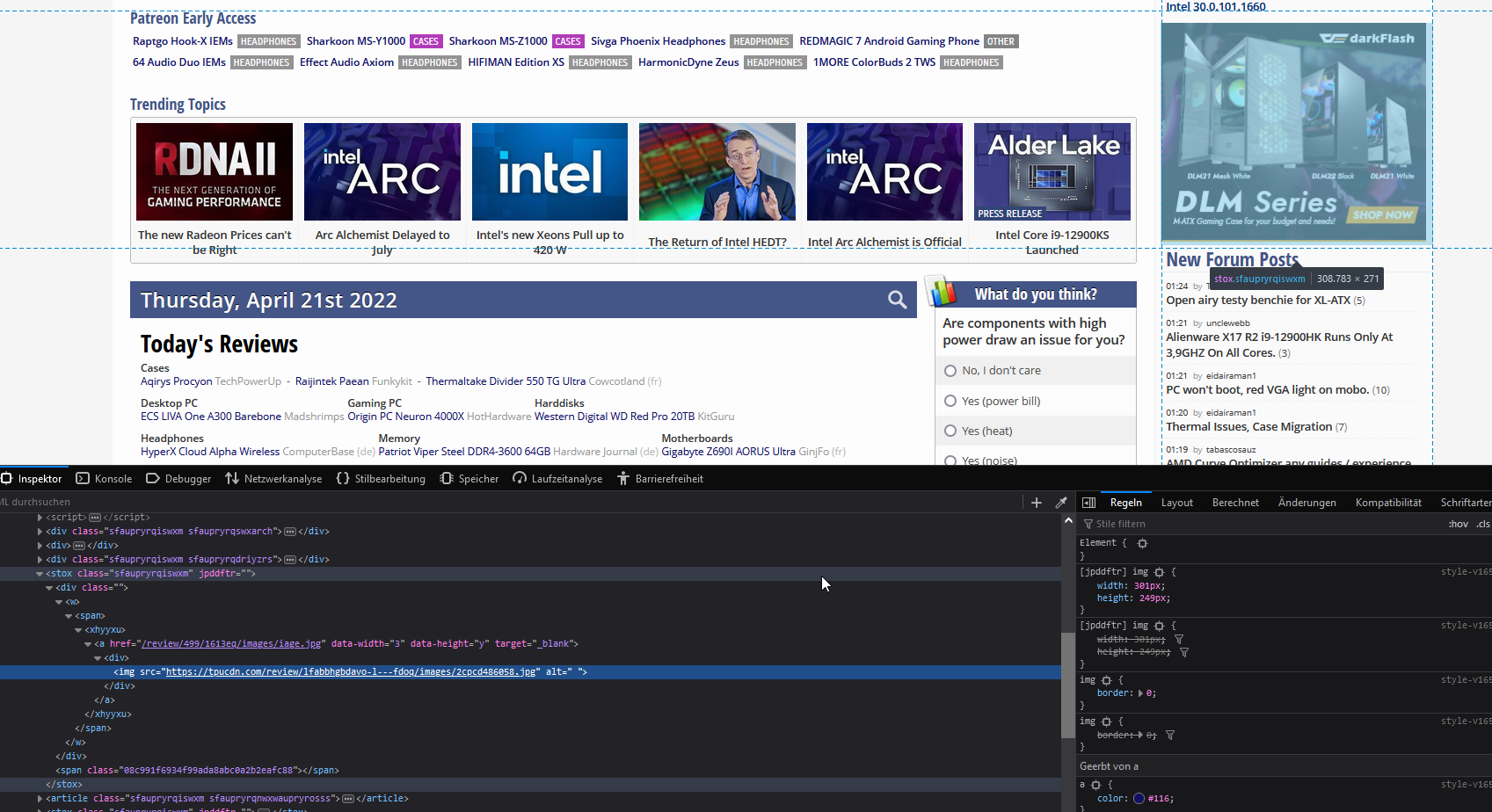
Task: Expand the active border shorthand triangle in rules
Action: pyautogui.click(x=1140, y=693)
